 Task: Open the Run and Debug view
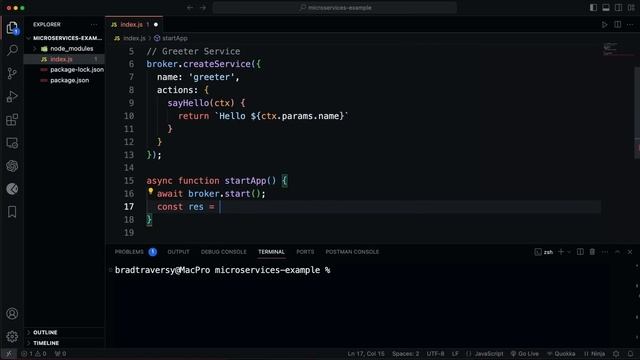[12, 97]
